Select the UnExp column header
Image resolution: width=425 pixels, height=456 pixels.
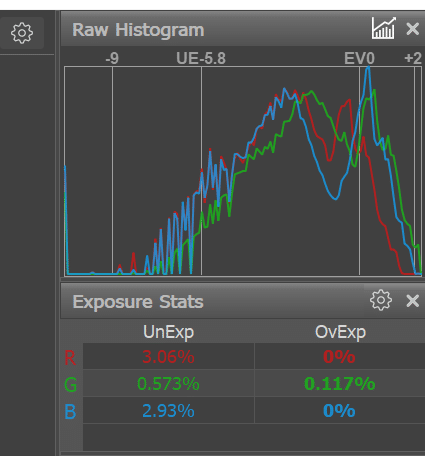(168, 332)
